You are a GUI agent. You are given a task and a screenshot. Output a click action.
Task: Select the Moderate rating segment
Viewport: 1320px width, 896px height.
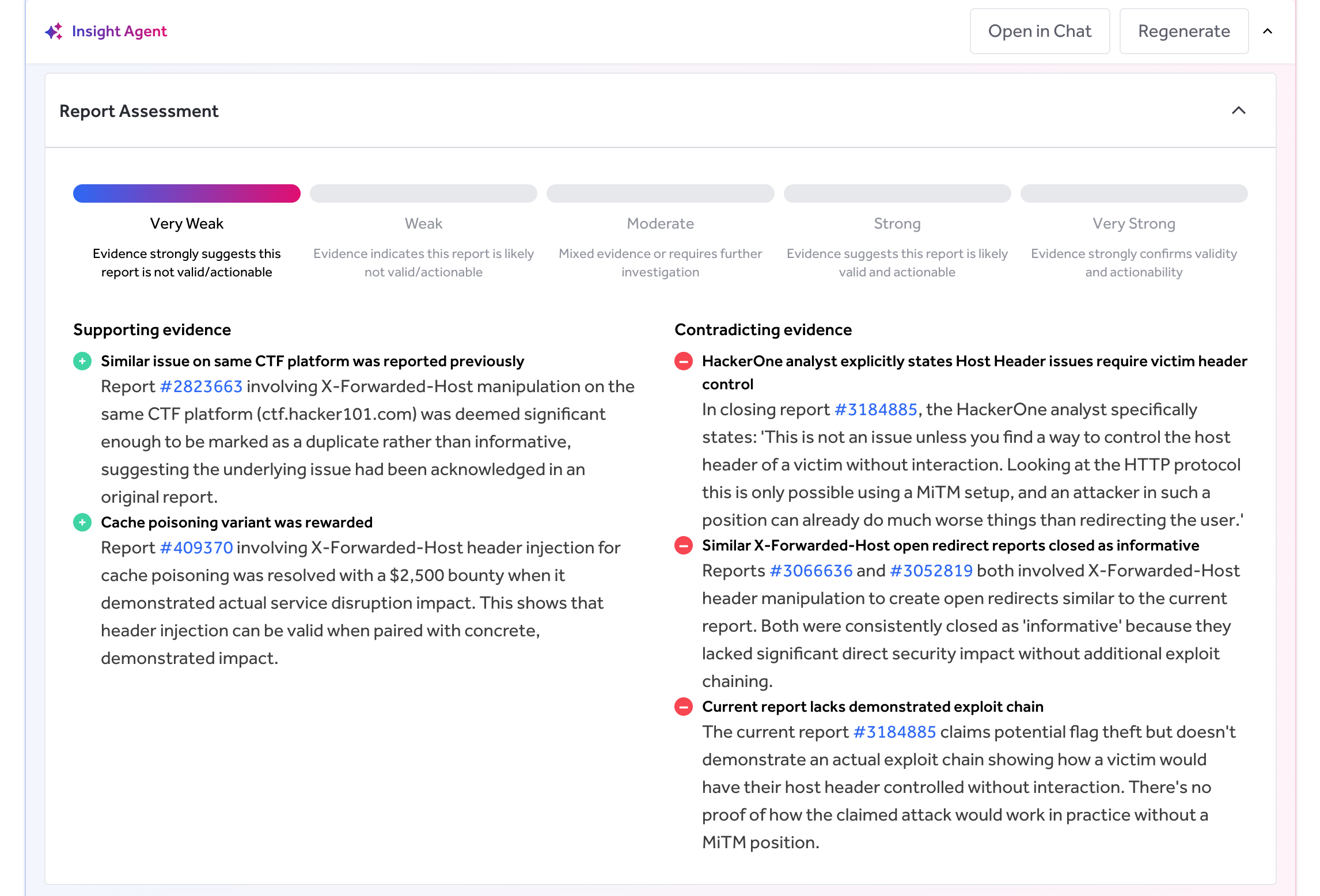[x=660, y=193]
